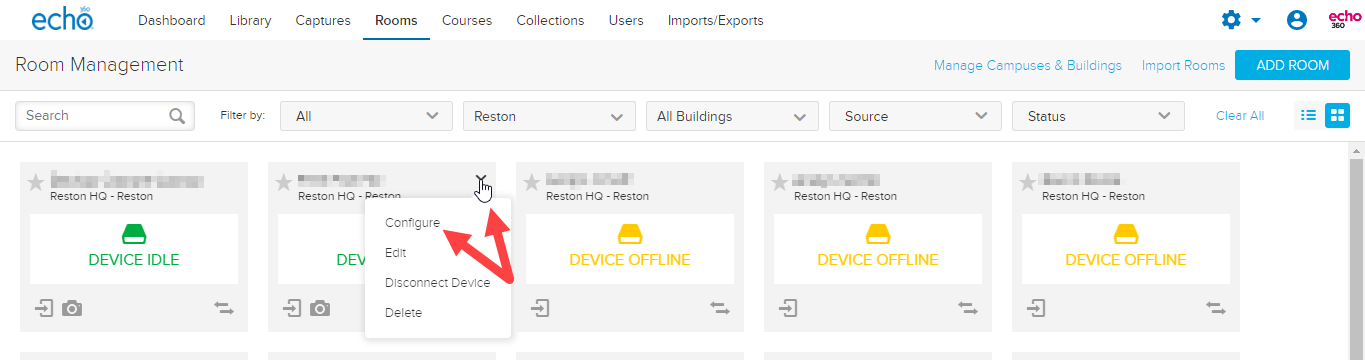Go to the Library tab

(250, 20)
